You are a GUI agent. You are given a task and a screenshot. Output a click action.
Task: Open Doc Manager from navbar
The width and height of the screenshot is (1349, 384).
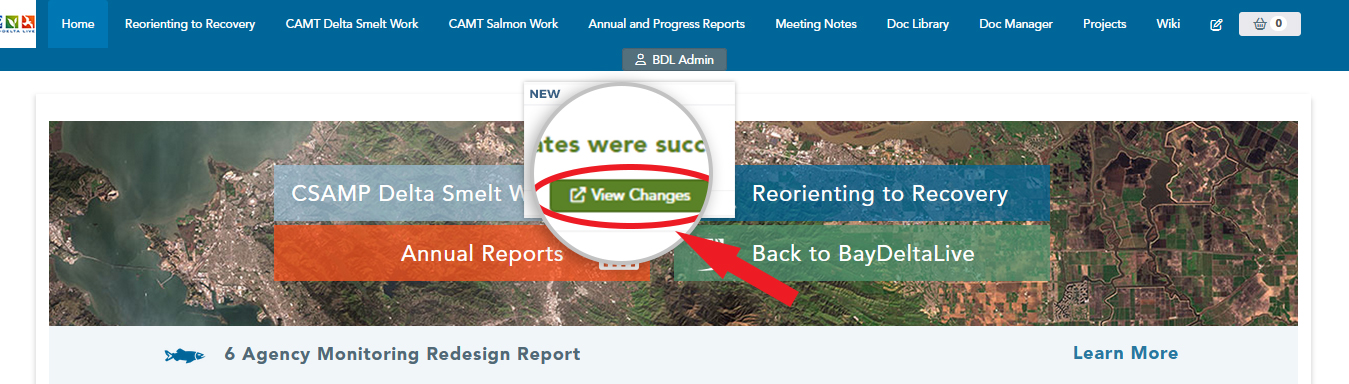pyautogui.click(x=1016, y=24)
